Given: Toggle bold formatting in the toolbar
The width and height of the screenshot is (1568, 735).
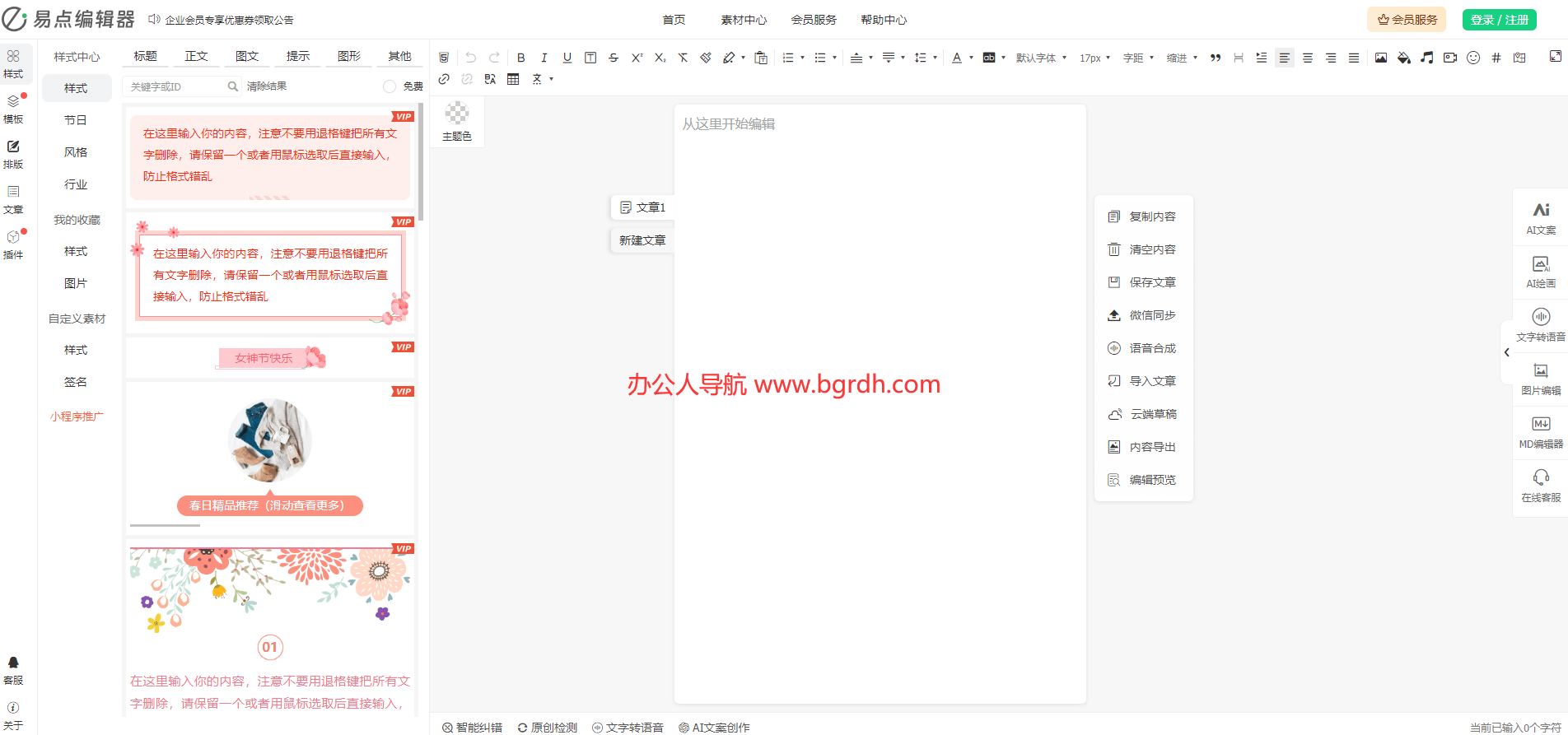Looking at the screenshot, I should click(x=520, y=58).
